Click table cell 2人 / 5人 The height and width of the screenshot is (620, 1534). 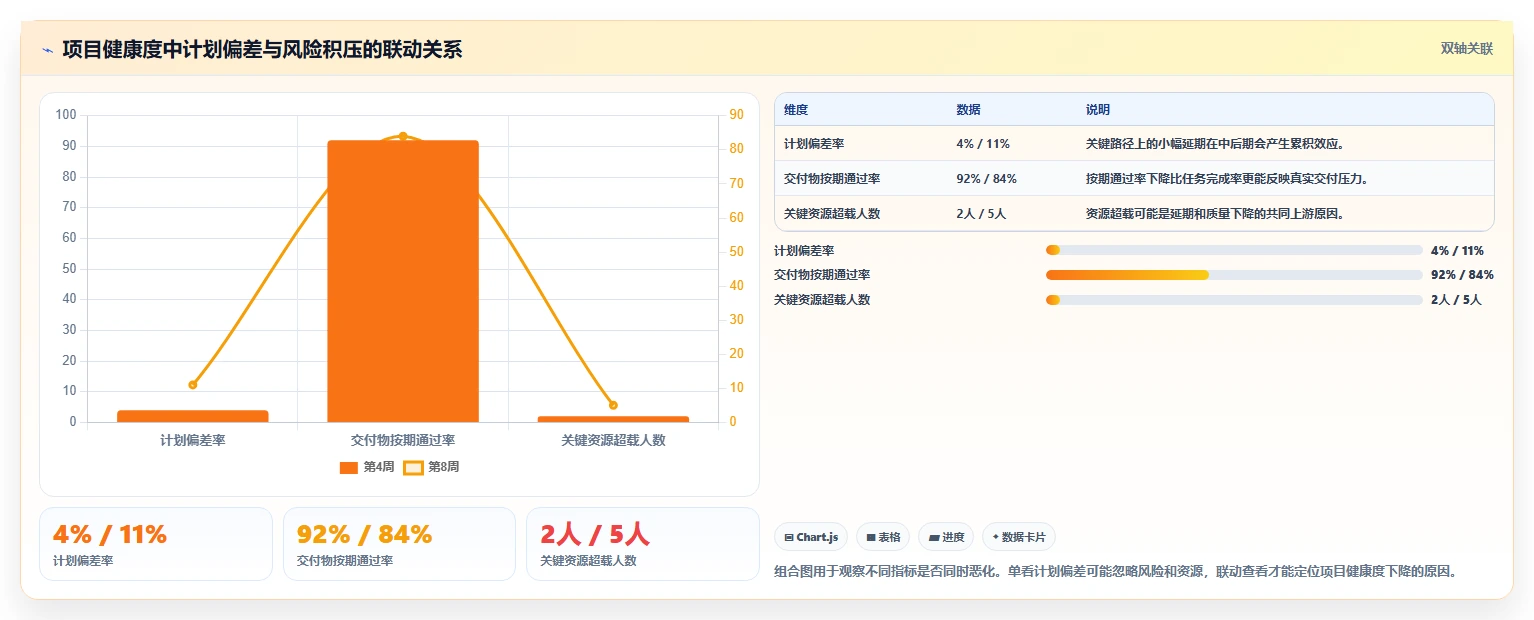[x=981, y=214]
